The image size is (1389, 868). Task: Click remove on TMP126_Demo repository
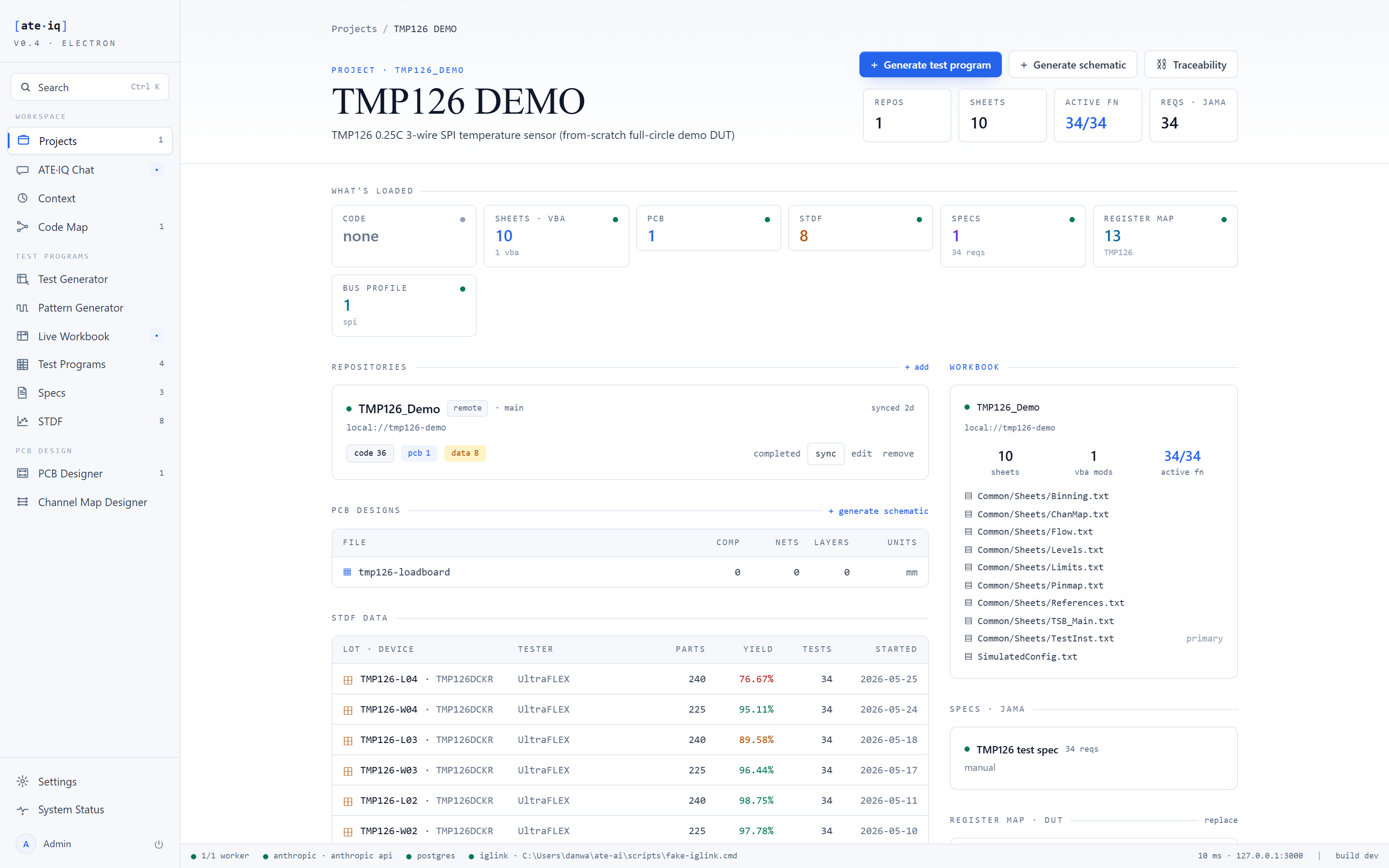pos(898,454)
